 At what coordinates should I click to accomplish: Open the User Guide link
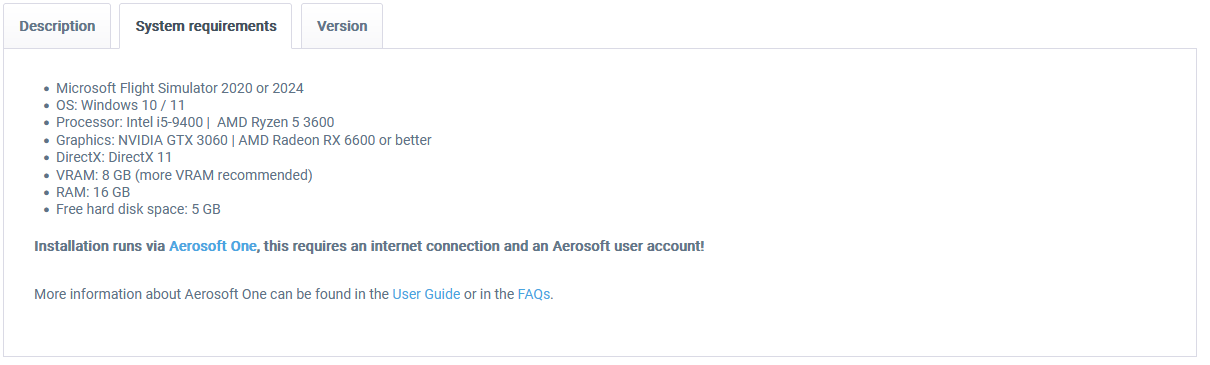tap(426, 294)
